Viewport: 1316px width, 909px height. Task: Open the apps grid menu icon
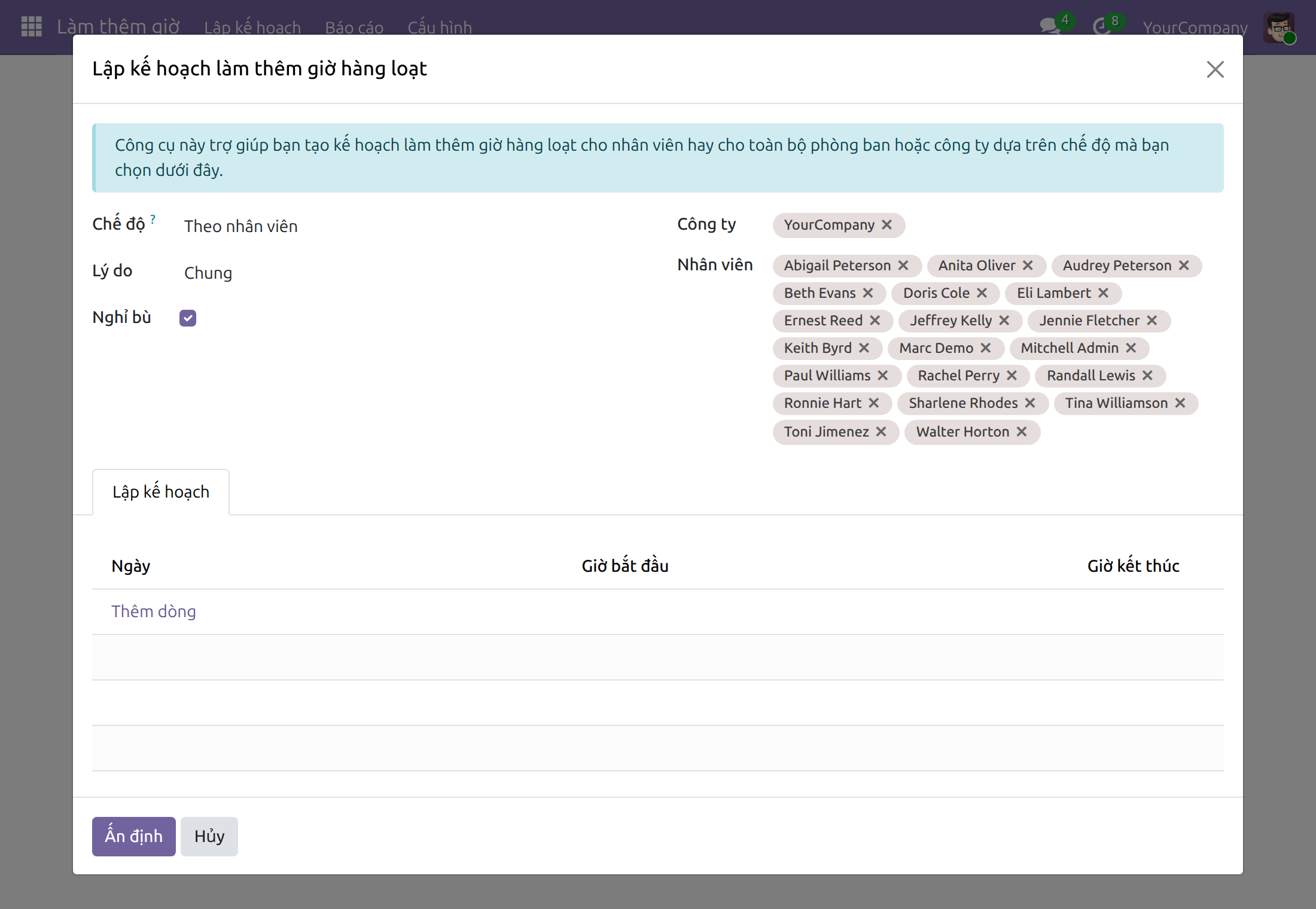pyautogui.click(x=31, y=27)
